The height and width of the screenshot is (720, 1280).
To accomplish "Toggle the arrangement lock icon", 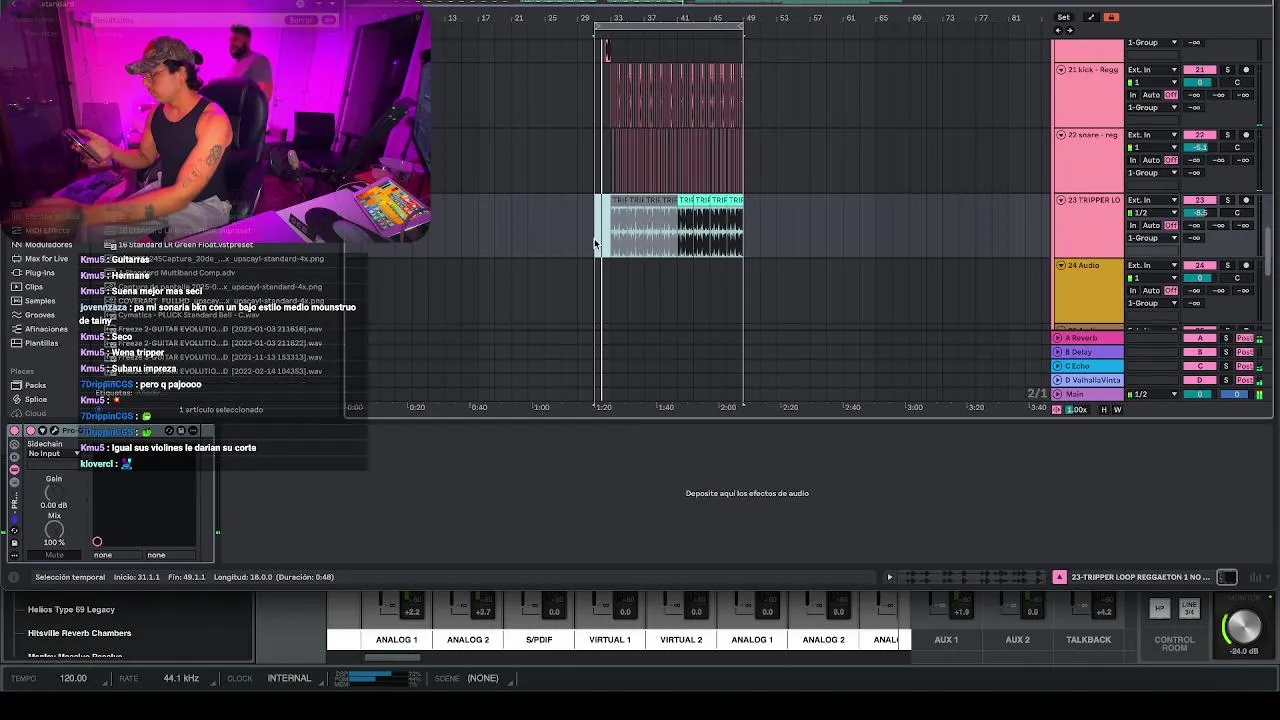I will [1110, 17].
